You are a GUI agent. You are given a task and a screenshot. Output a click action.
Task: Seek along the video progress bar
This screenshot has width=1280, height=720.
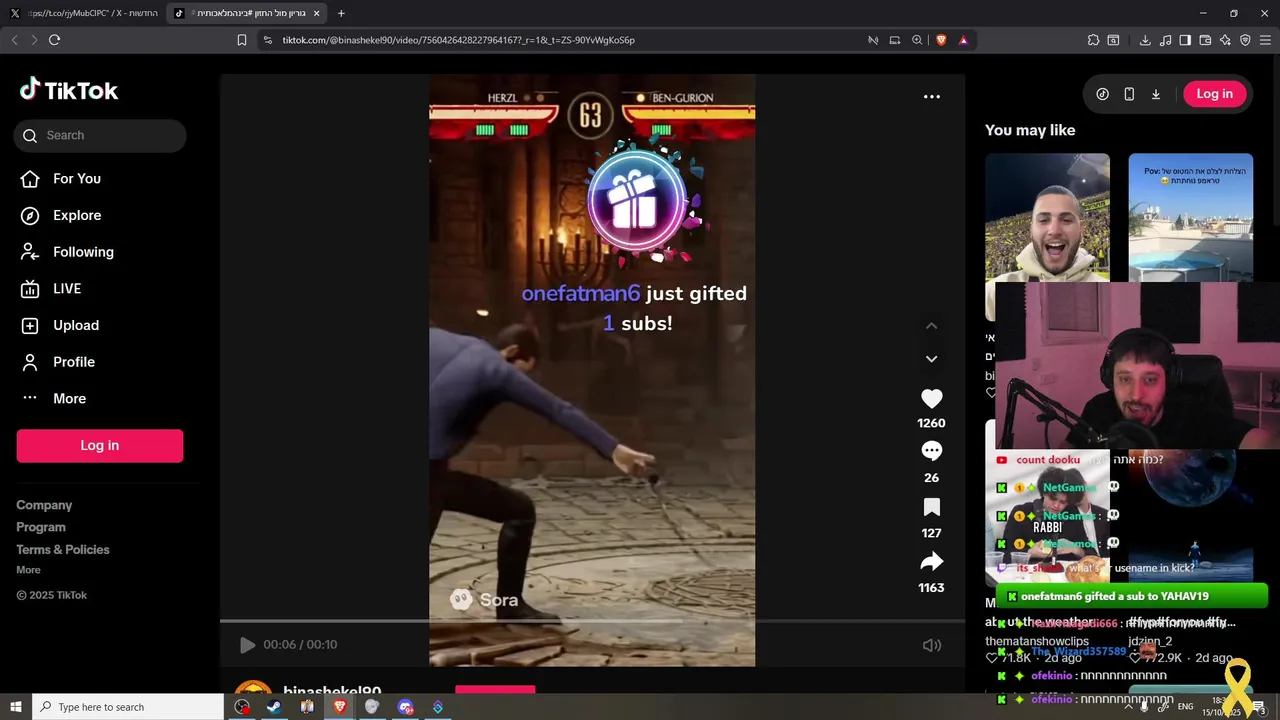click(592, 622)
